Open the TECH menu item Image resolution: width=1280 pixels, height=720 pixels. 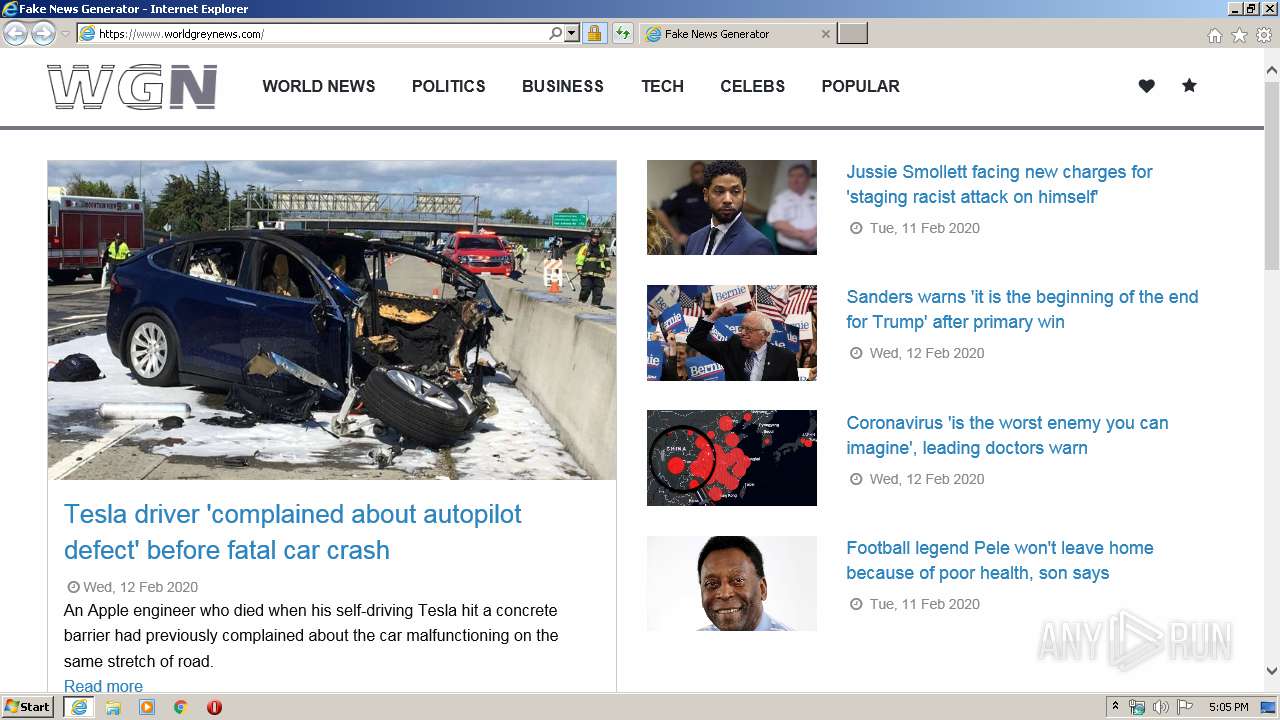click(x=662, y=86)
